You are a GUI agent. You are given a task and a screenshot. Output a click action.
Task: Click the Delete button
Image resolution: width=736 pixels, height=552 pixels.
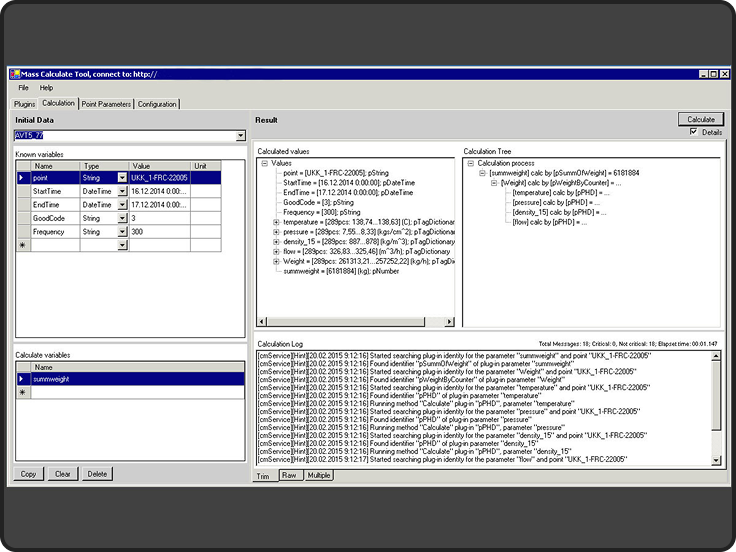point(97,474)
